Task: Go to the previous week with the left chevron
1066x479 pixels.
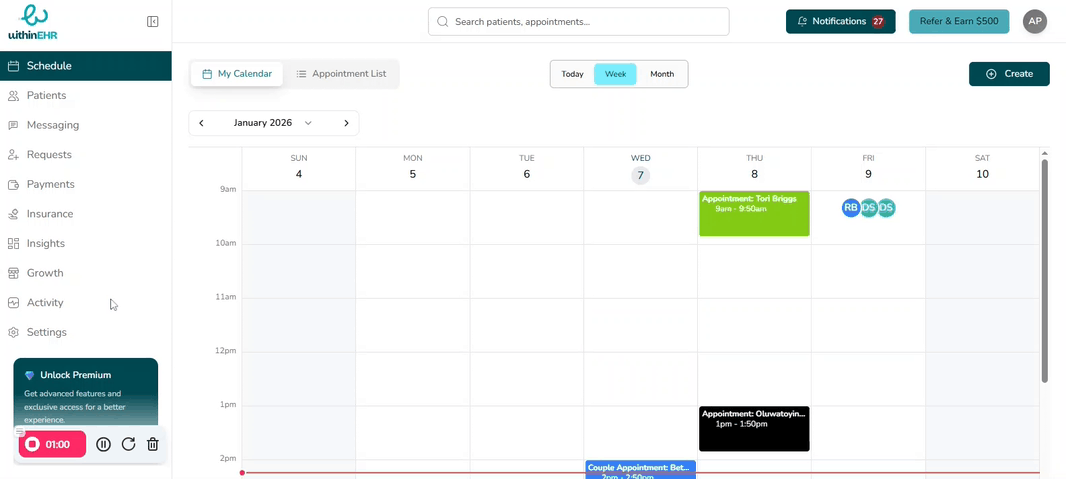Action: [x=202, y=123]
